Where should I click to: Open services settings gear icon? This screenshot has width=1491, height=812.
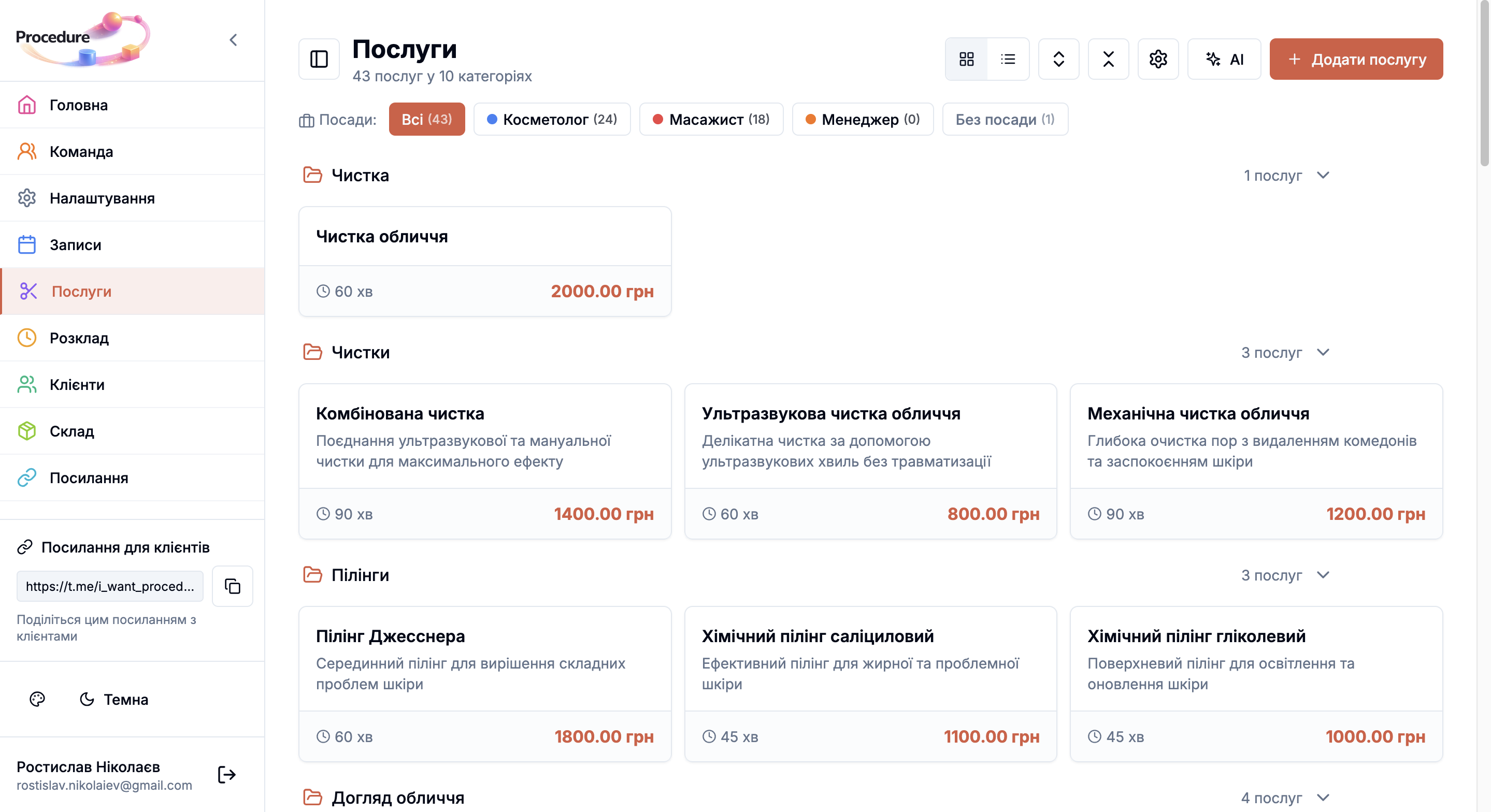[1158, 59]
